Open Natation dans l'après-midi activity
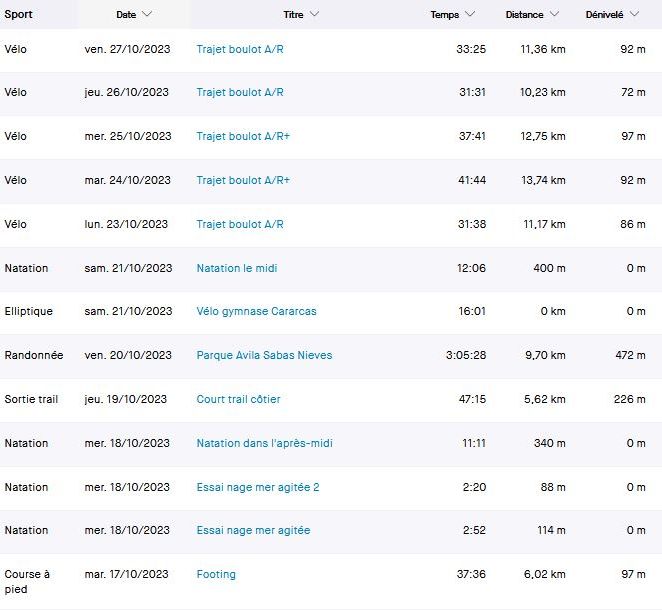 point(264,443)
